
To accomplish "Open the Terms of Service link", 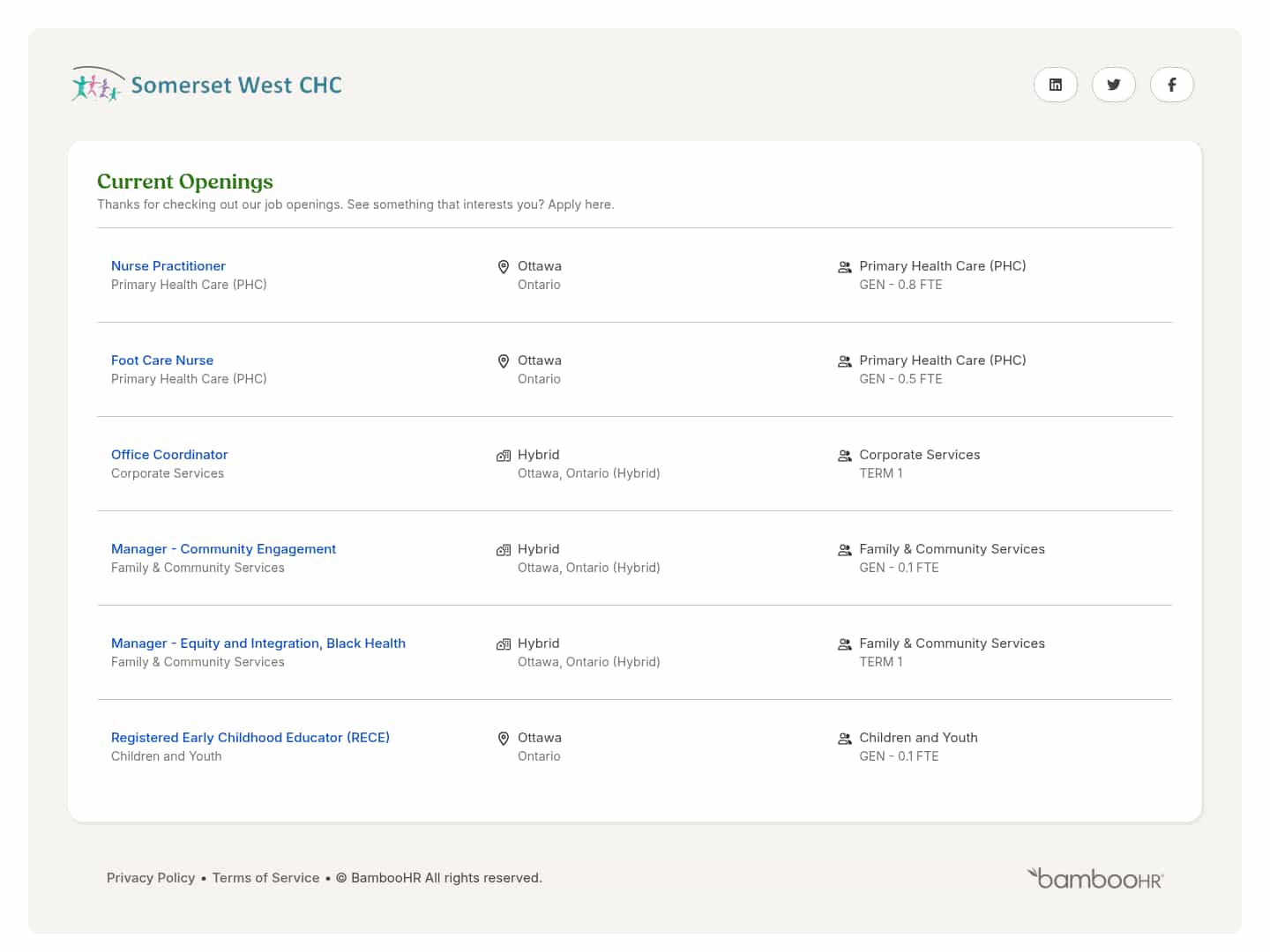I will pyautogui.click(x=265, y=878).
